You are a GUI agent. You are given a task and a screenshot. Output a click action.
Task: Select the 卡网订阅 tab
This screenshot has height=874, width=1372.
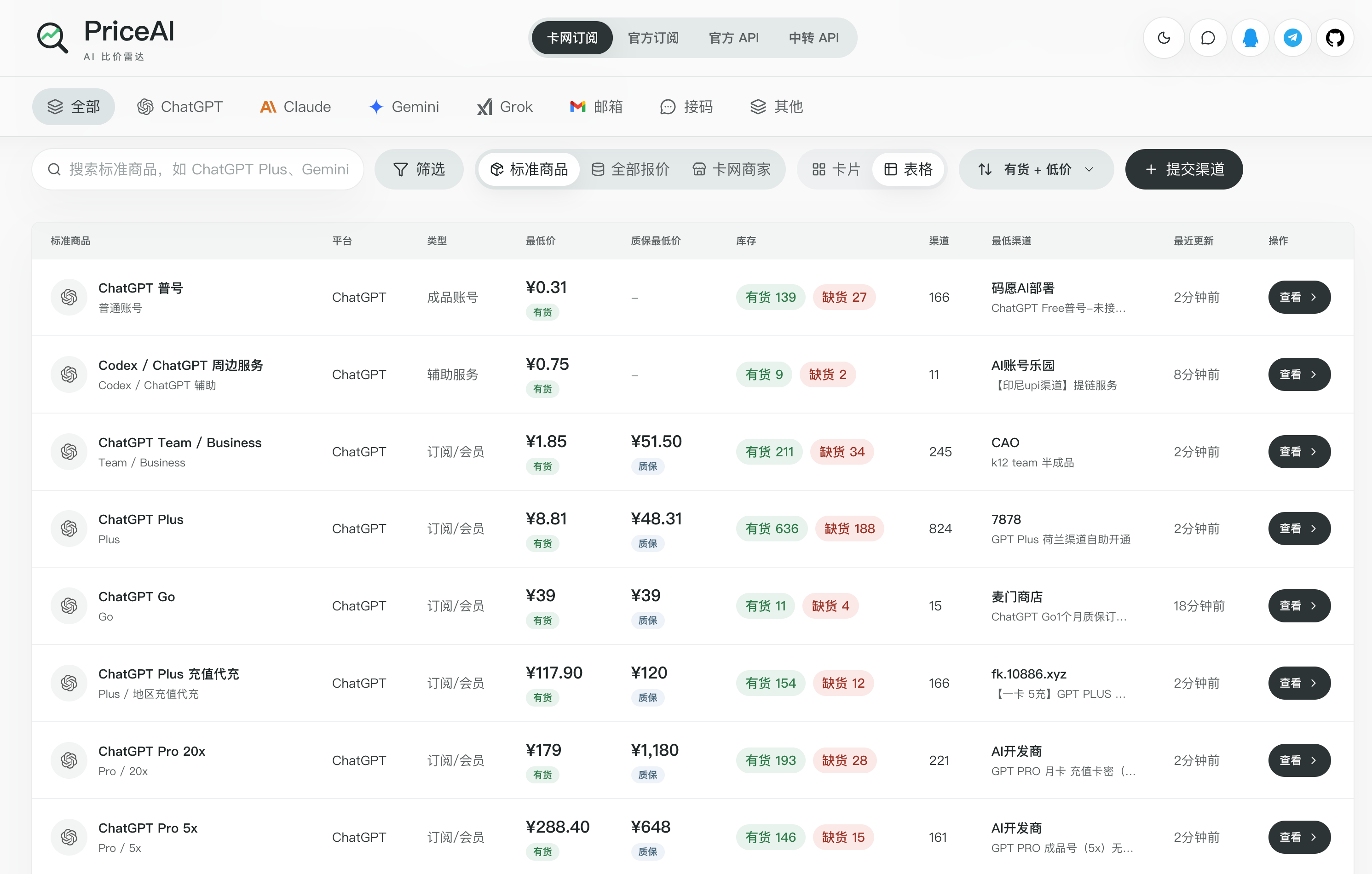point(572,38)
